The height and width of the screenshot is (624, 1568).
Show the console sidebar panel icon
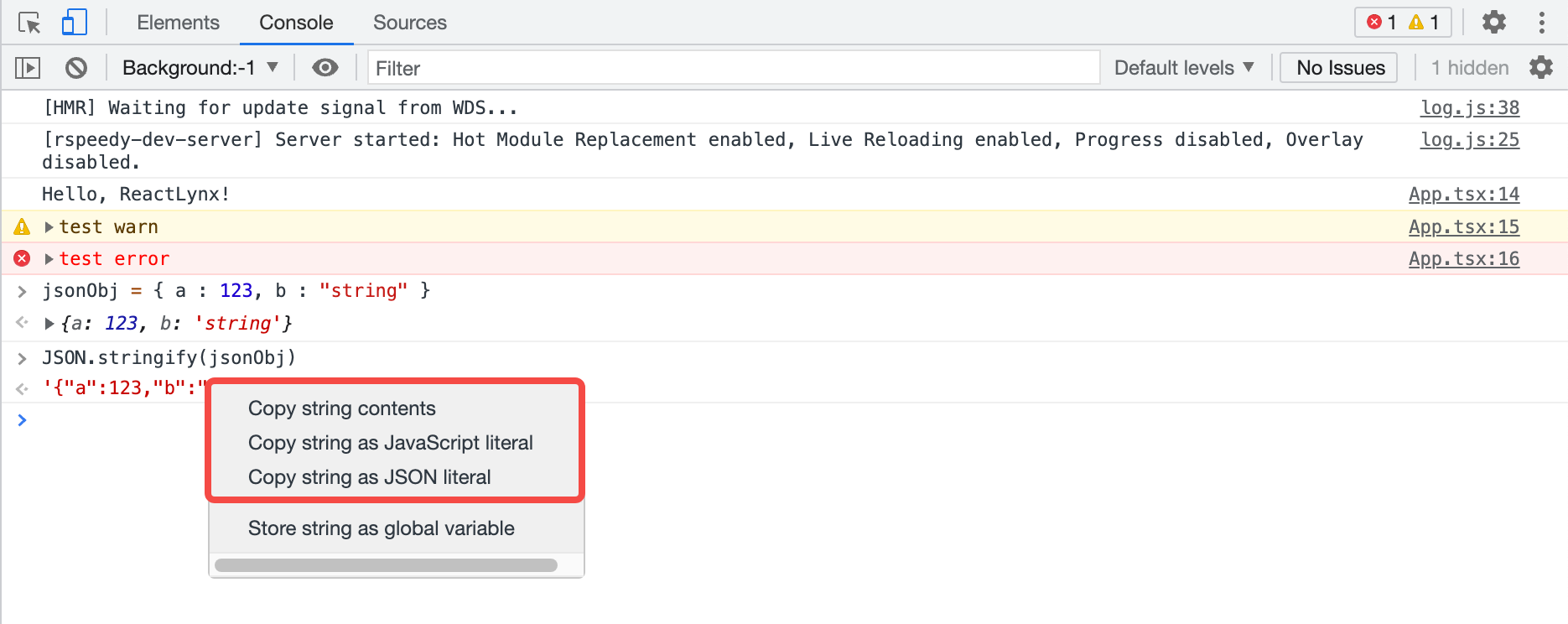tap(28, 68)
